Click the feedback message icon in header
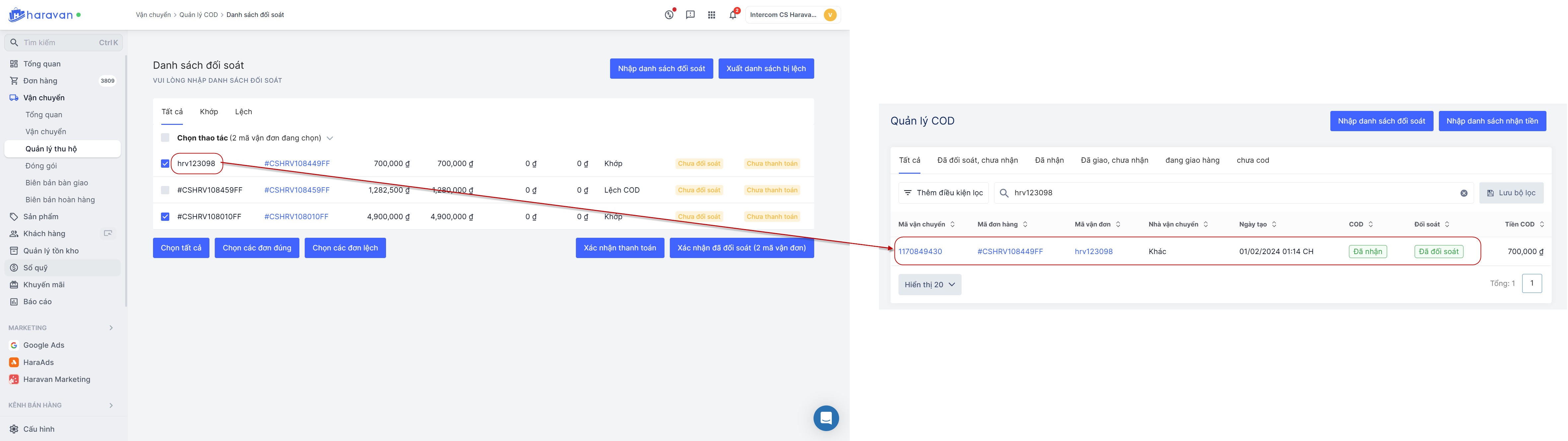1568x441 pixels. pyautogui.click(x=690, y=15)
